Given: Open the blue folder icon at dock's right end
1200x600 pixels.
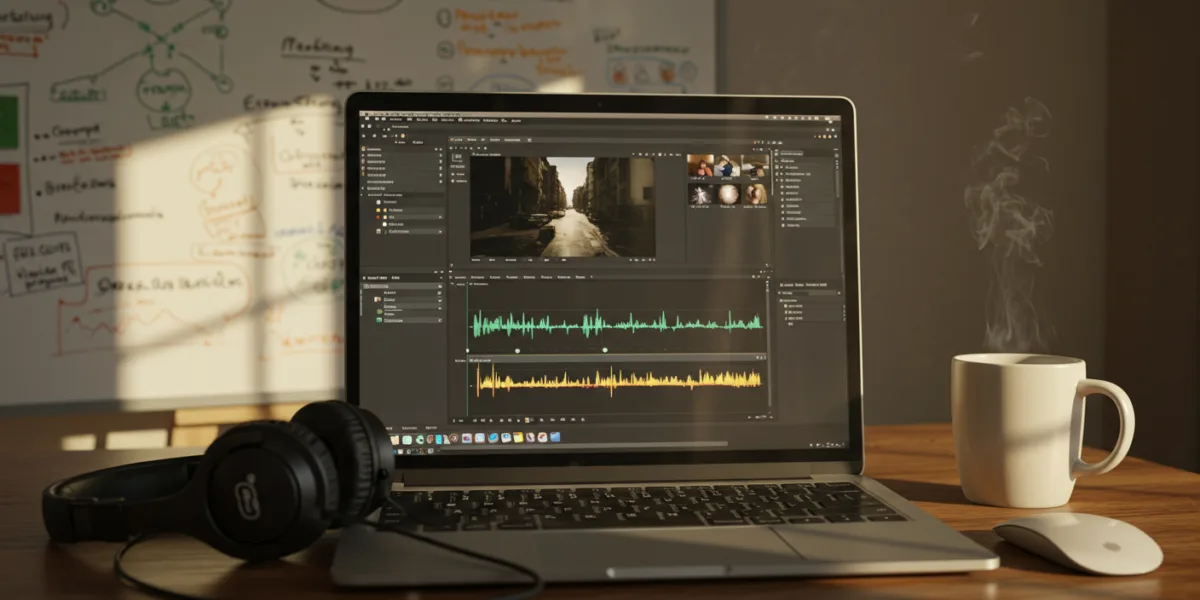Looking at the screenshot, I should click(x=555, y=437).
